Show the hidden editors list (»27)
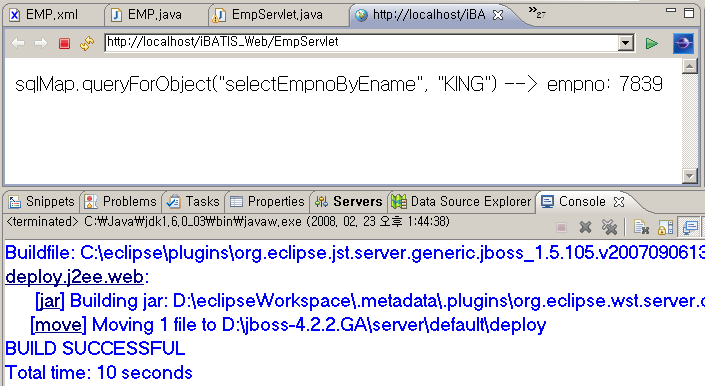The height and width of the screenshot is (386, 705). coord(537,12)
